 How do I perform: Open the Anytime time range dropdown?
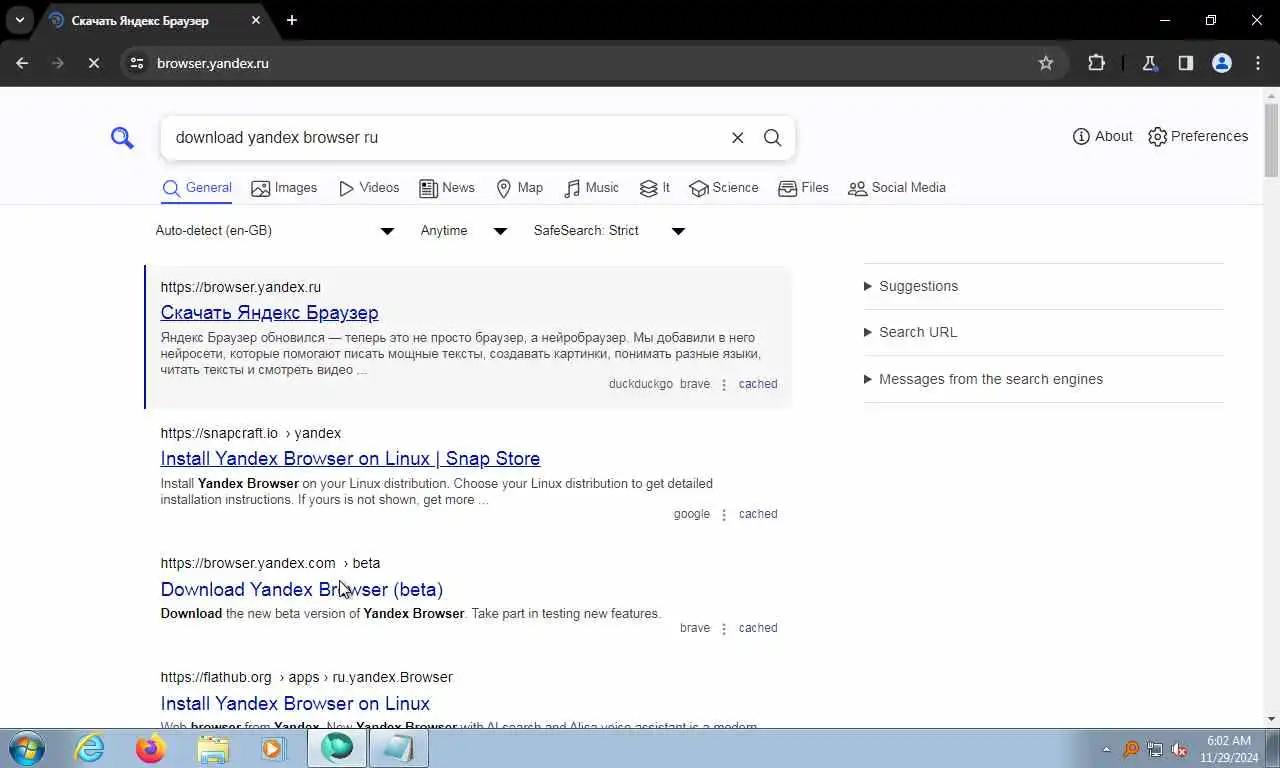463,231
